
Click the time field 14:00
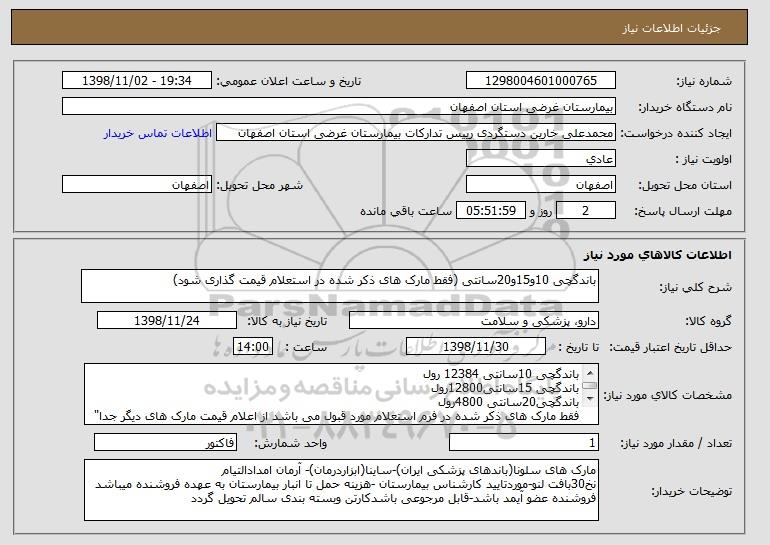[x=253, y=347]
